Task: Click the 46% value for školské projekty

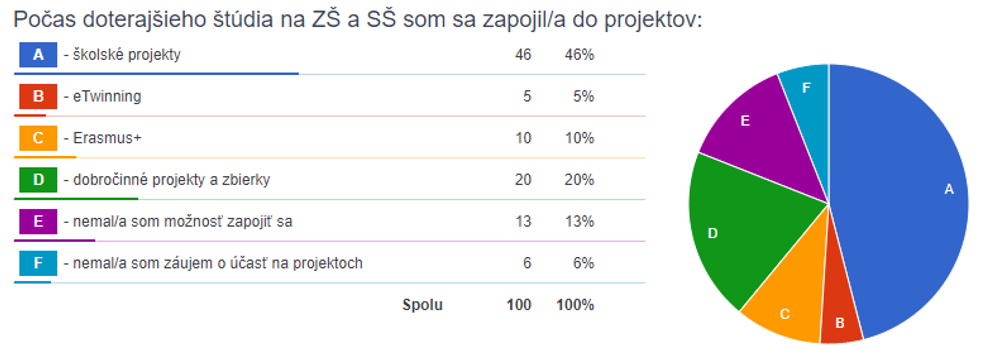Action: tap(579, 55)
